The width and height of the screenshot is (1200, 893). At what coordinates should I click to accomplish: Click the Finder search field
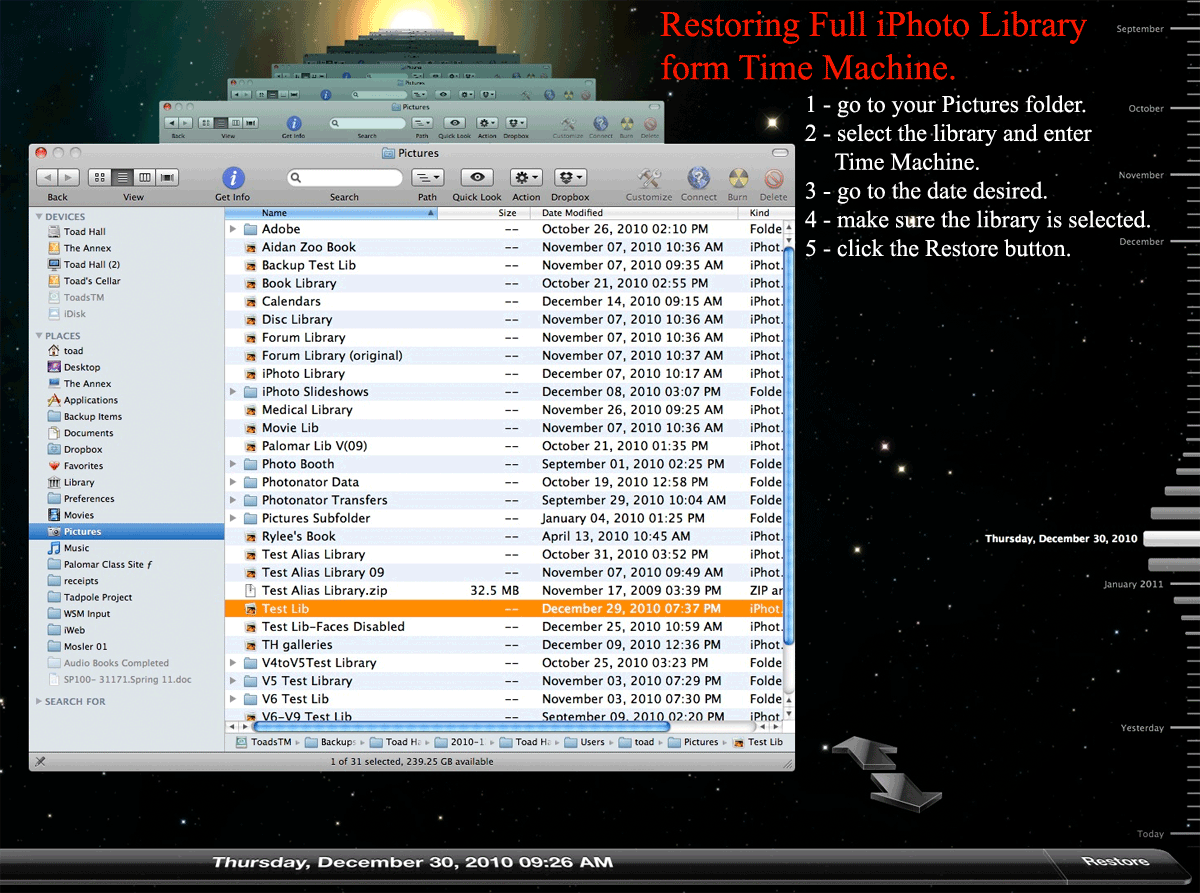[344, 177]
